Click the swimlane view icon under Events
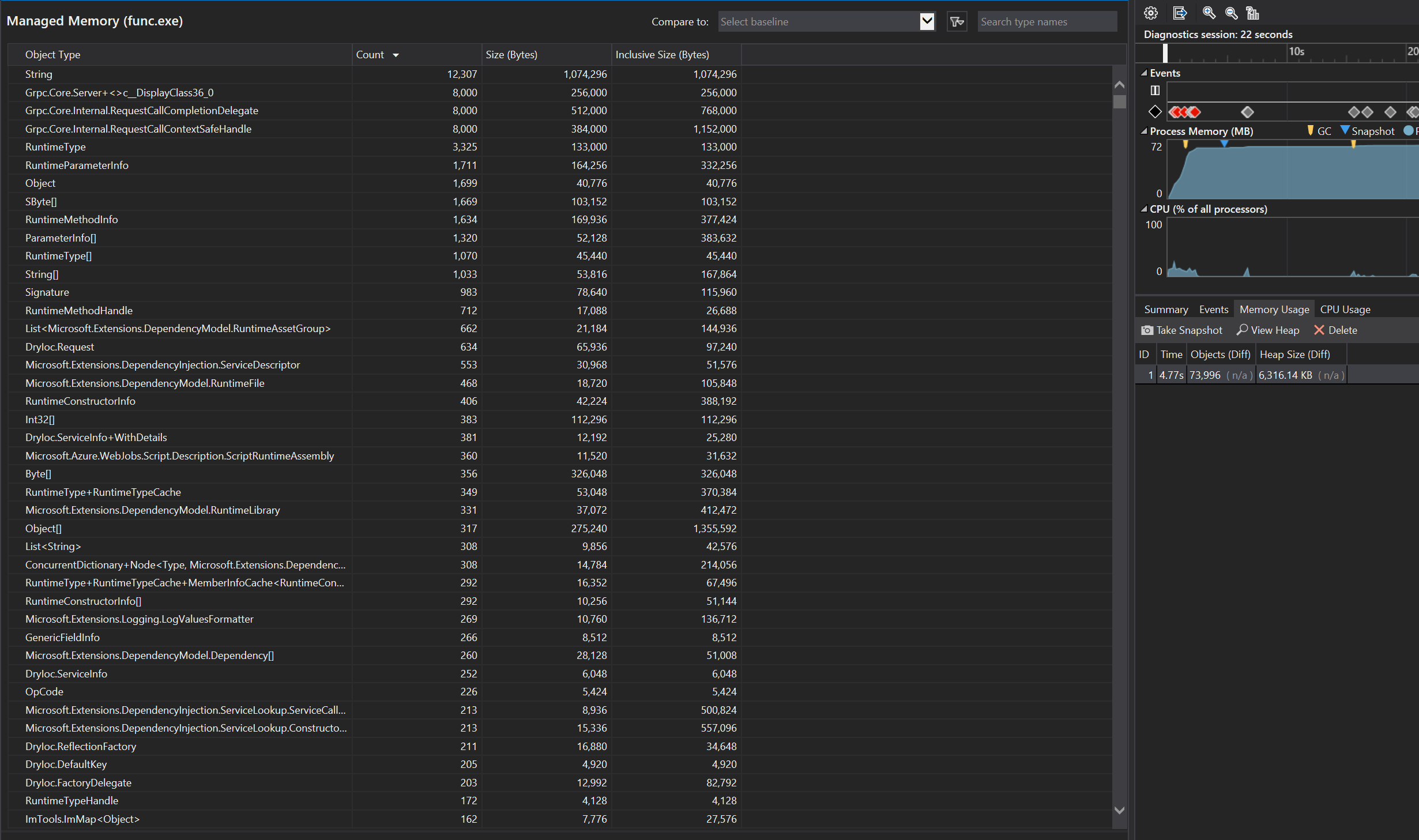Screen dimensions: 1419x840 tap(1154, 91)
